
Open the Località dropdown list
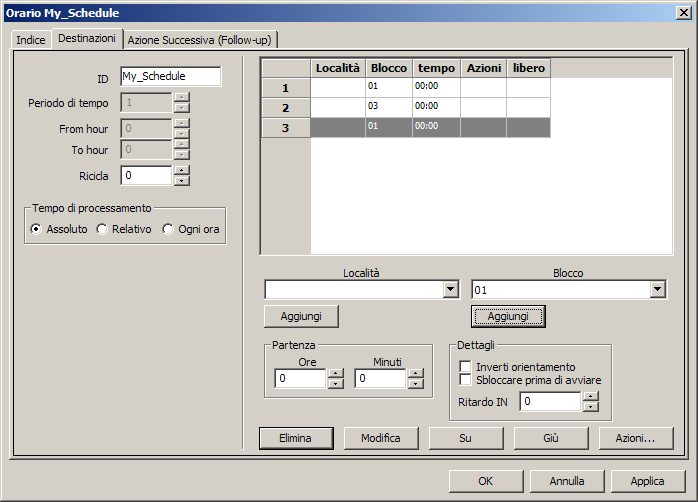tap(449, 290)
